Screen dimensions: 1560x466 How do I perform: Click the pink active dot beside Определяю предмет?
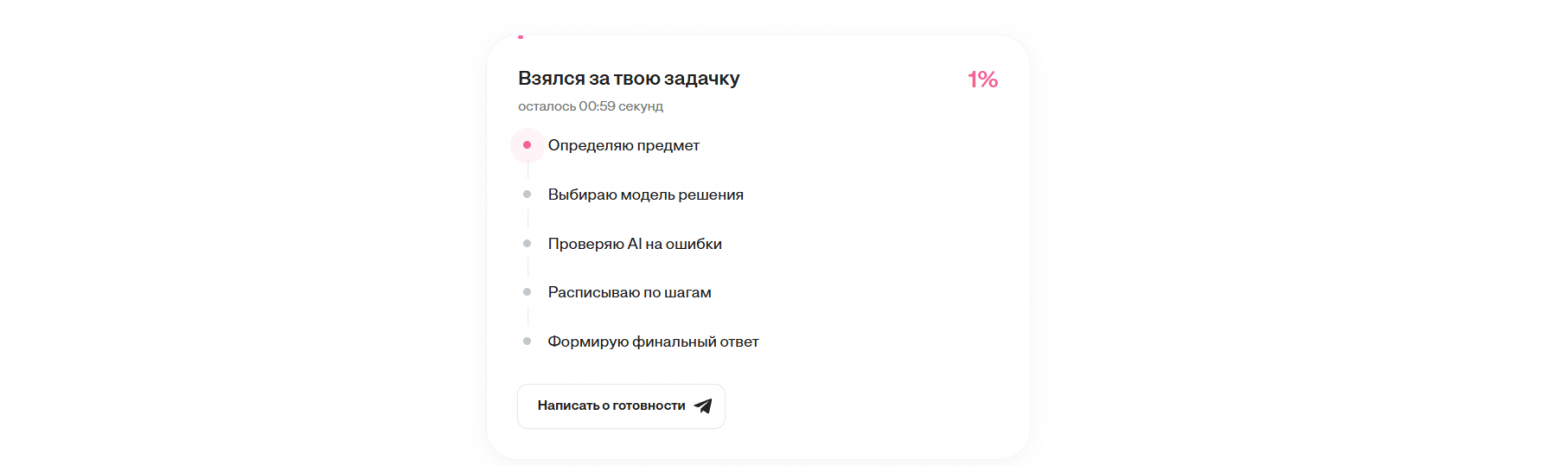pyautogui.click(x=527, y=145)
